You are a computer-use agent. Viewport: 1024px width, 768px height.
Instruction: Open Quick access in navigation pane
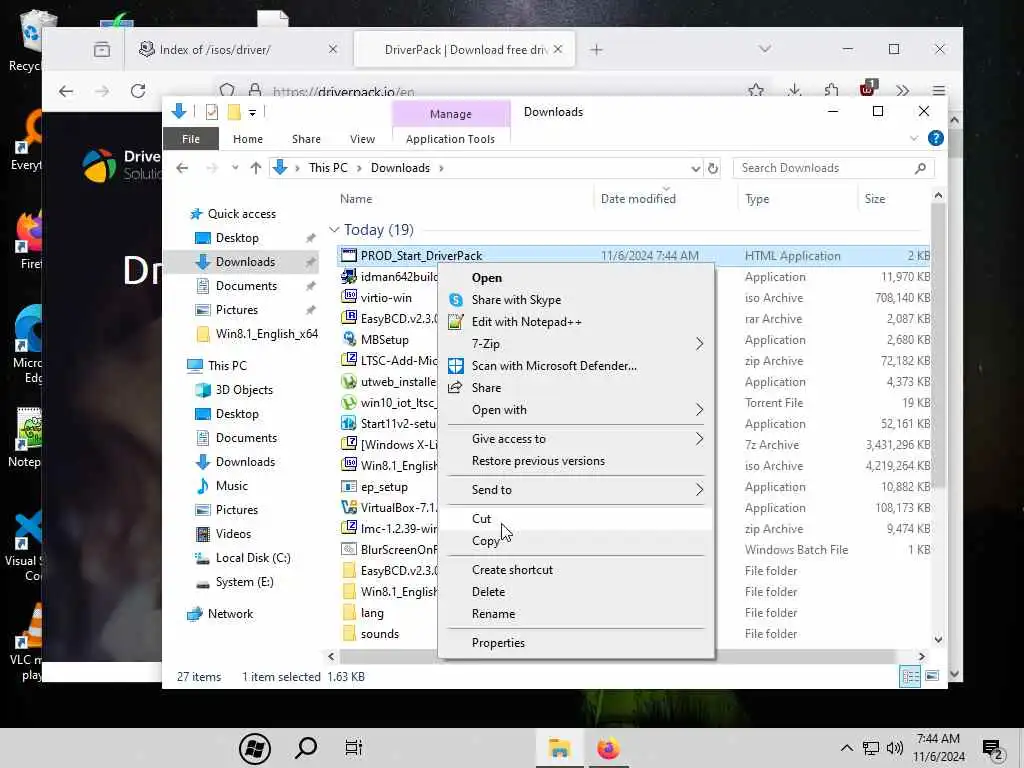pyautogui.click(x=233, y=214)
